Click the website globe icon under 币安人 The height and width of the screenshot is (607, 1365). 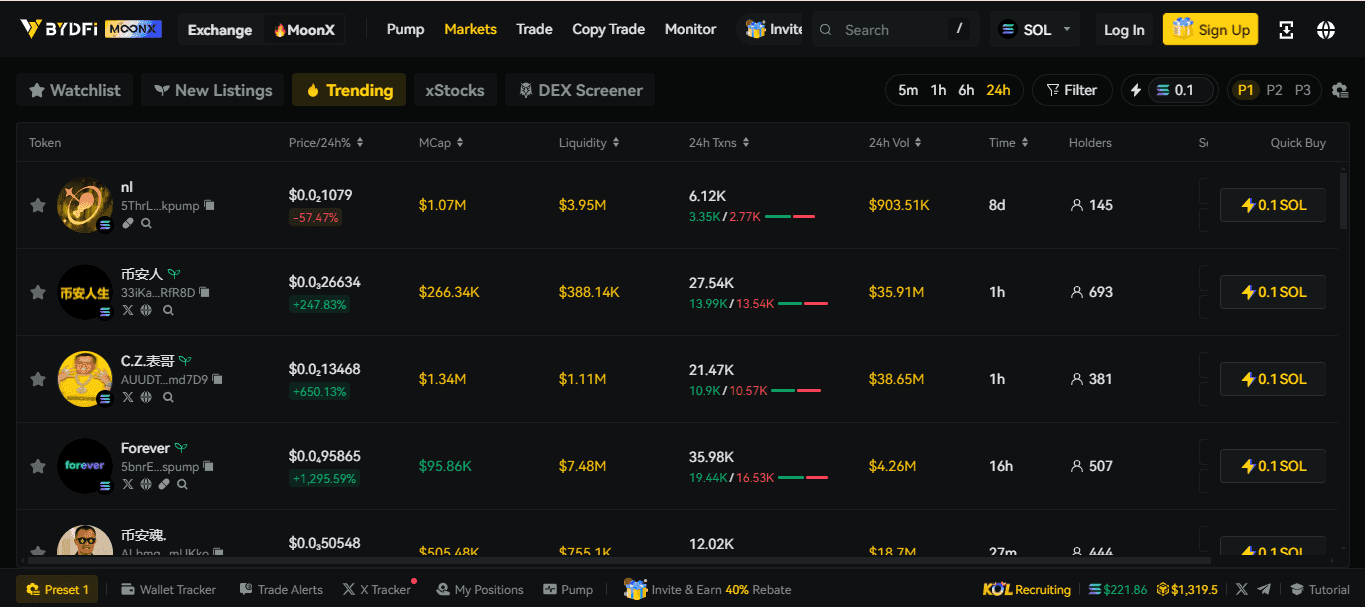(145, 310)
